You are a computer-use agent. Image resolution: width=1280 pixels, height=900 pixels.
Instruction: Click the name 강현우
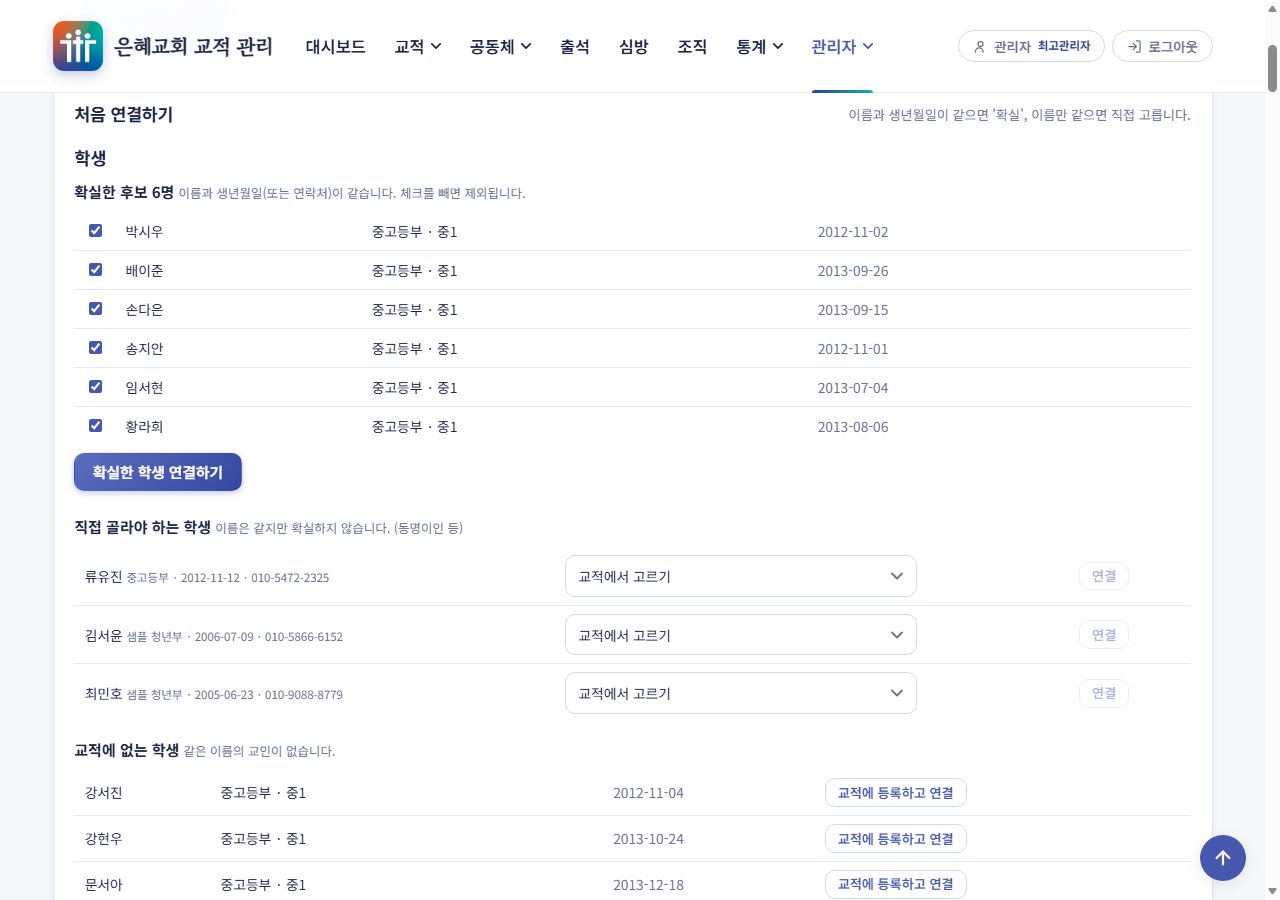tap(104, 839)
